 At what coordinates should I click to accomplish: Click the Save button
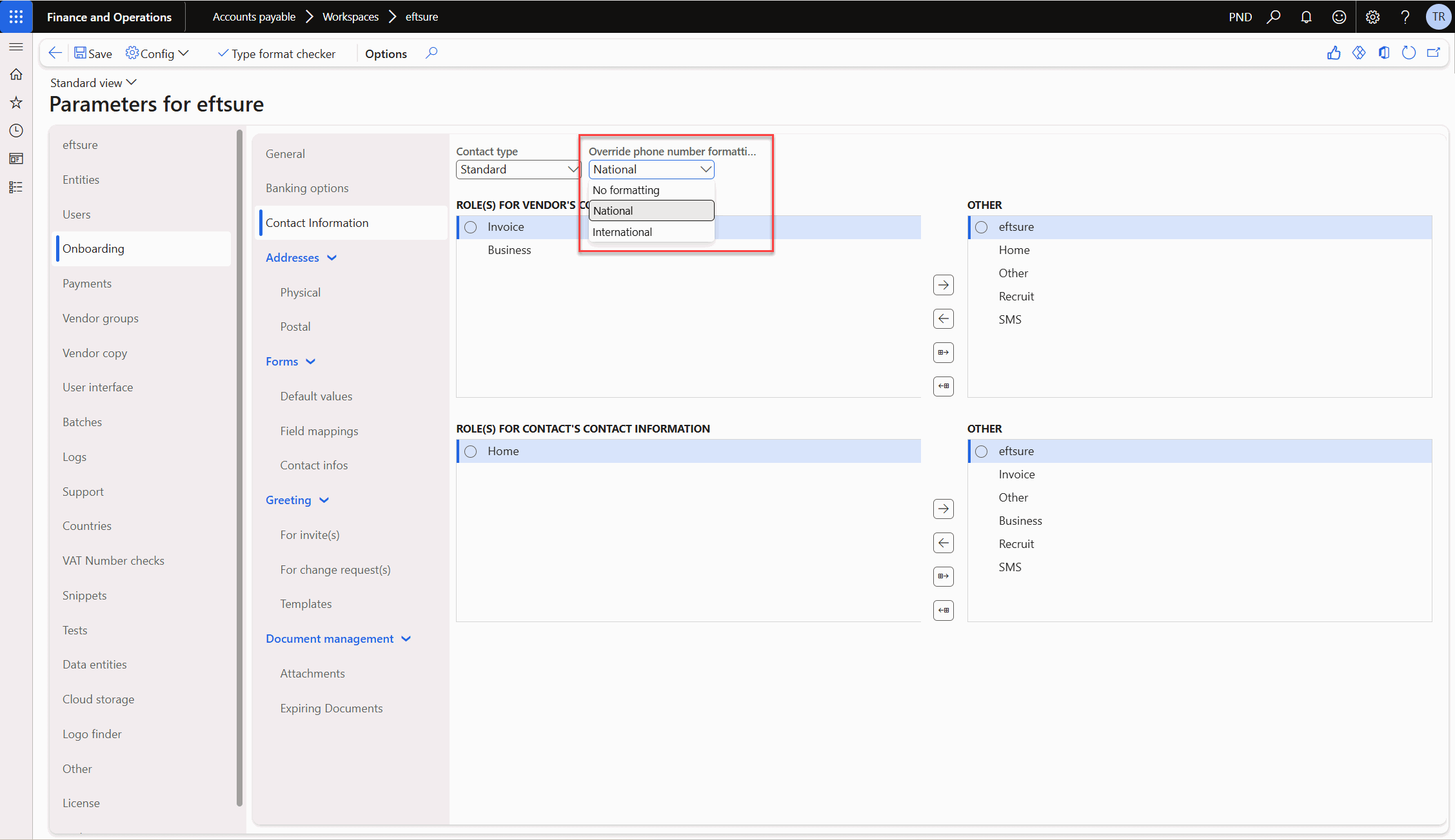point(94,54)
